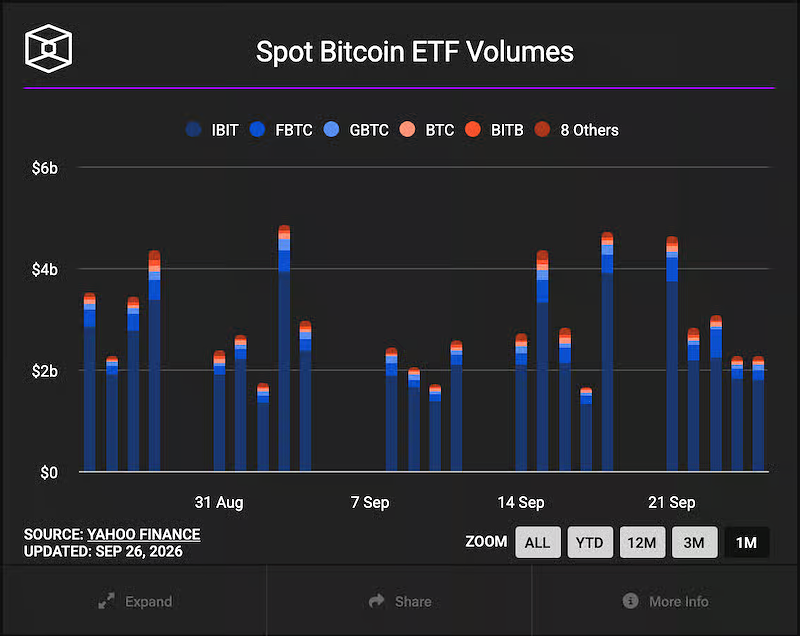The width and height of the screenshot is (800, 636).
Task: Open the More Info button
Action: tap(665, 601)
